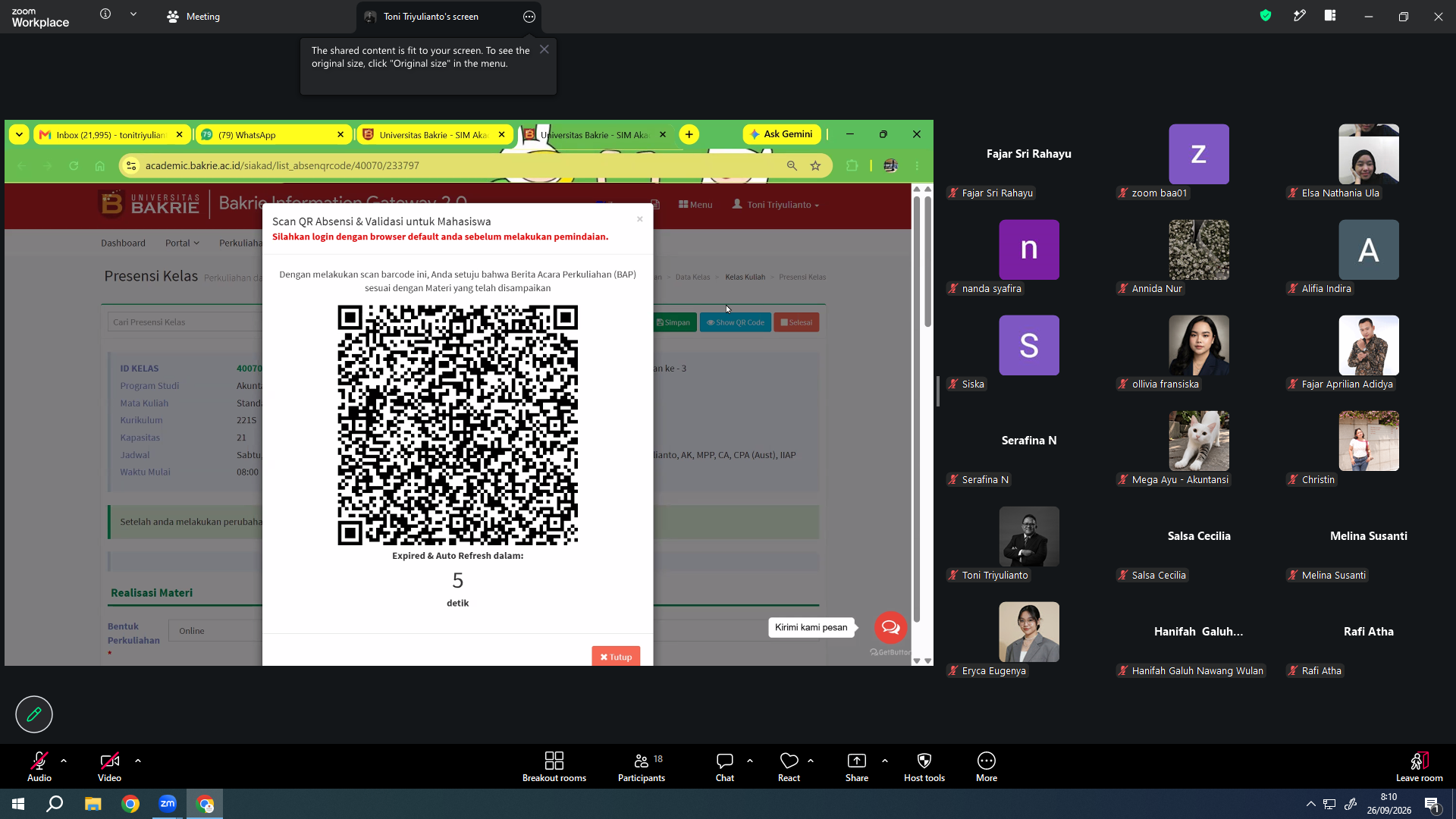Dismiss the shared content size notification

click(x=544, y=49)
